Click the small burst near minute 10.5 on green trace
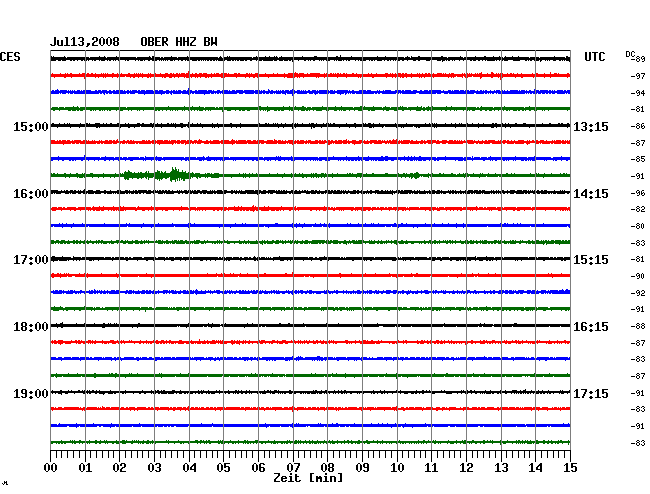This screenshot has width=650, height=494. tap(415, 175)
